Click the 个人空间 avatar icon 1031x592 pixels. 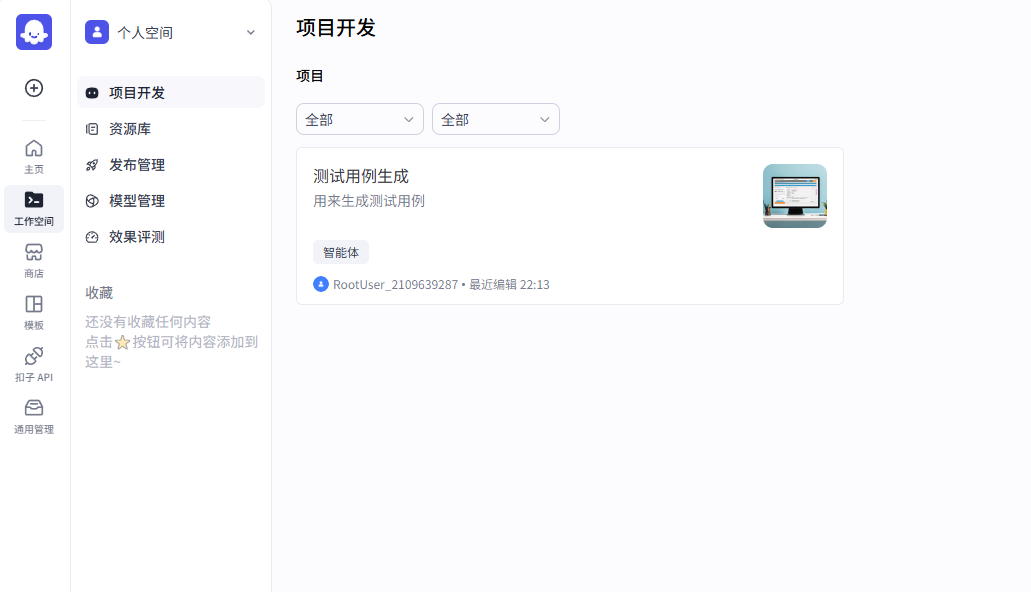[97, 32]
